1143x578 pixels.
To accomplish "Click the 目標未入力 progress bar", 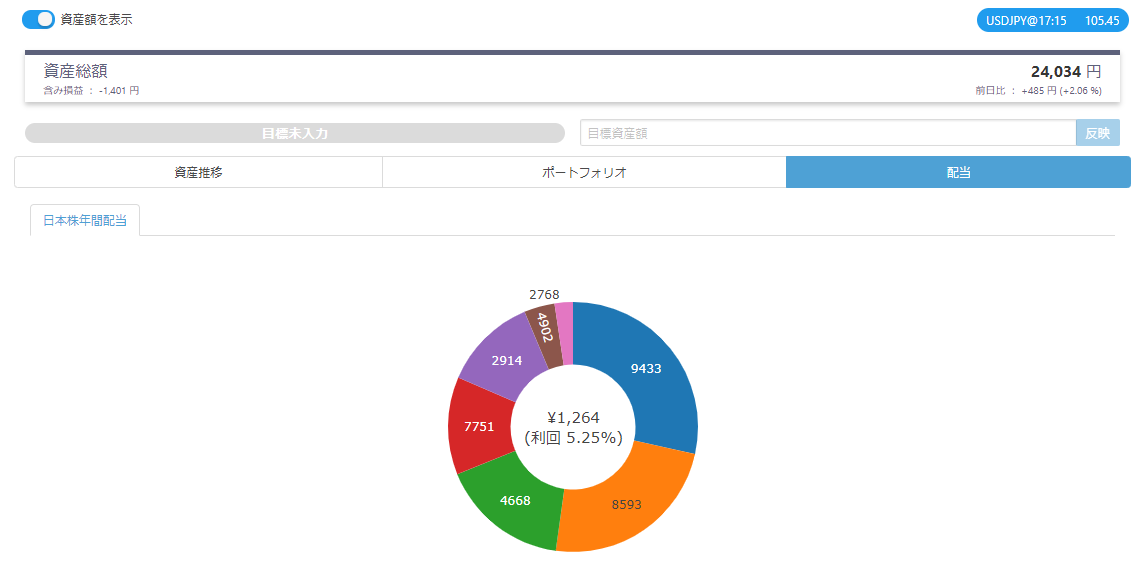I will (294, 133).
